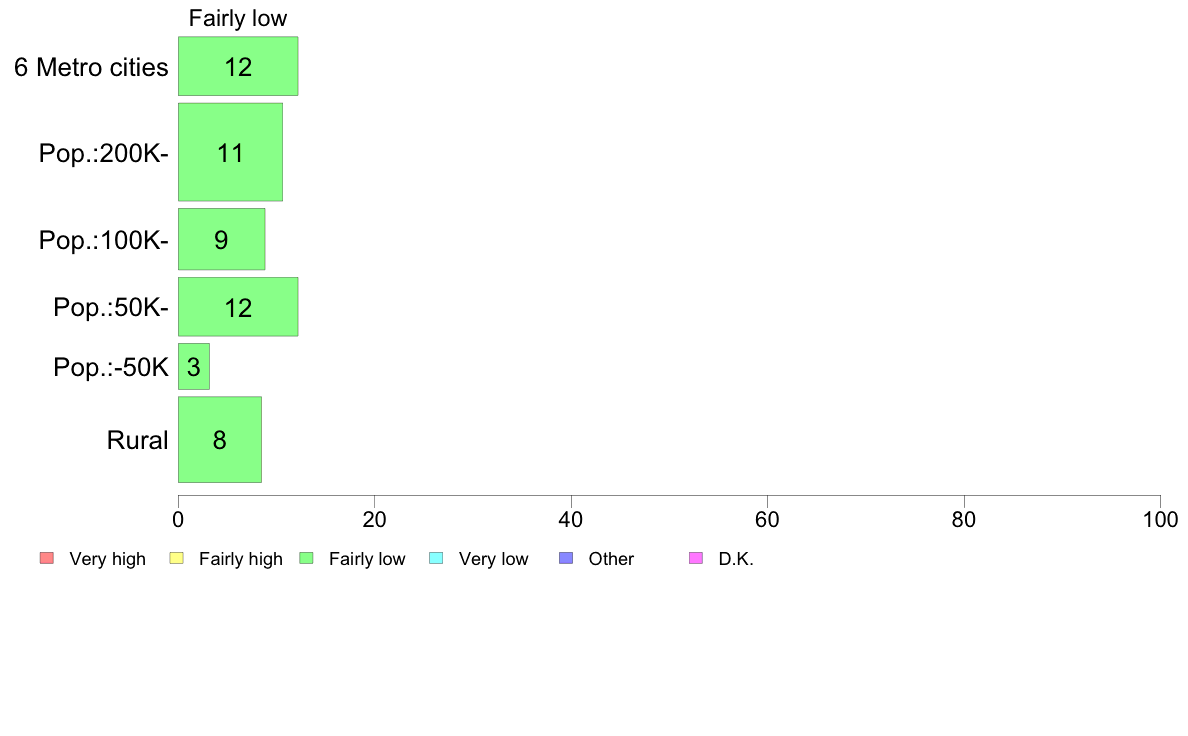Click the Fairly low column header
This screenshot has width=1188, height=736.
(x=238, y=18)
